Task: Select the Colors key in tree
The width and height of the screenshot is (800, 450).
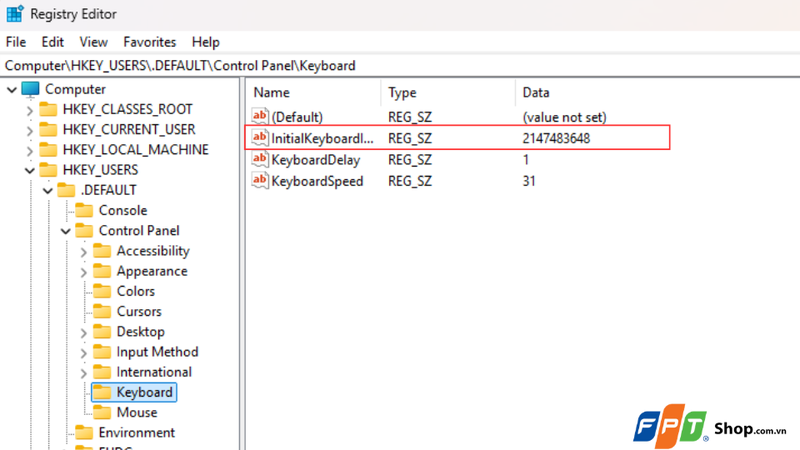Action: tap(135, 291)
